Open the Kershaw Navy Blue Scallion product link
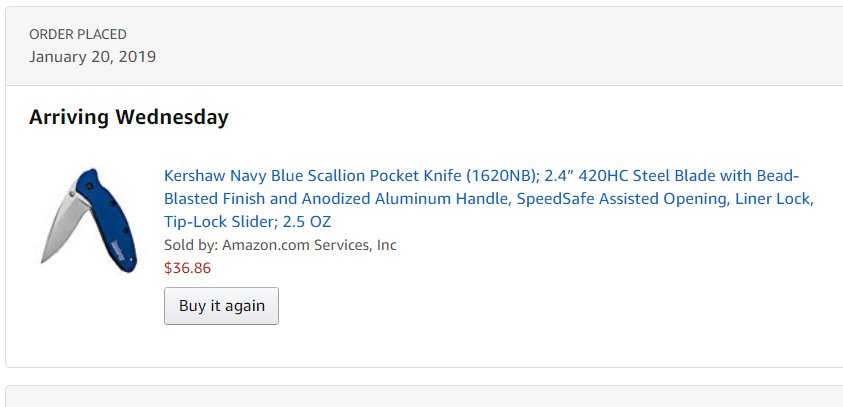The height and width of the screenshot is (407, 843). point(488,198)
